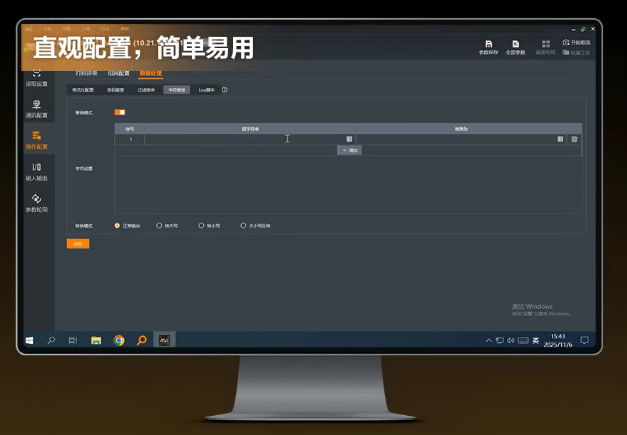
Task: Choose the 转小写 radio option
Action: (x=201, y=225)
